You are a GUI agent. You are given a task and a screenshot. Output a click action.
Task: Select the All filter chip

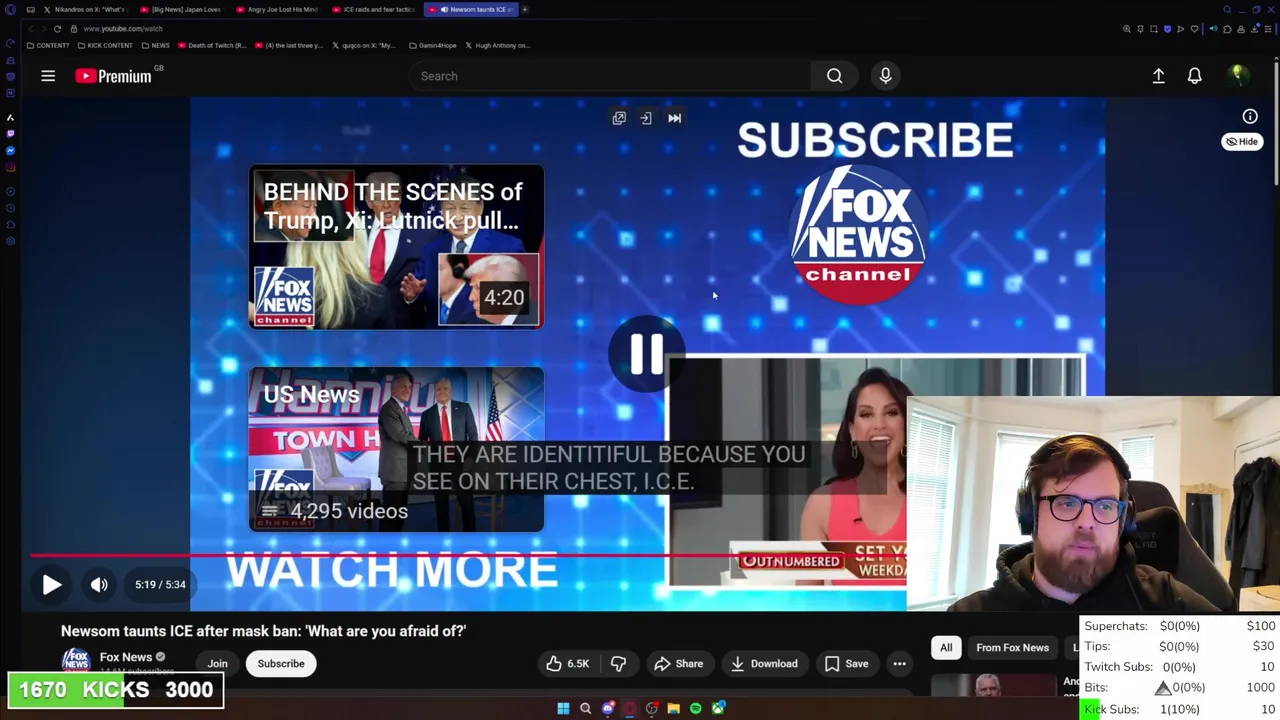tap(946, 648)
